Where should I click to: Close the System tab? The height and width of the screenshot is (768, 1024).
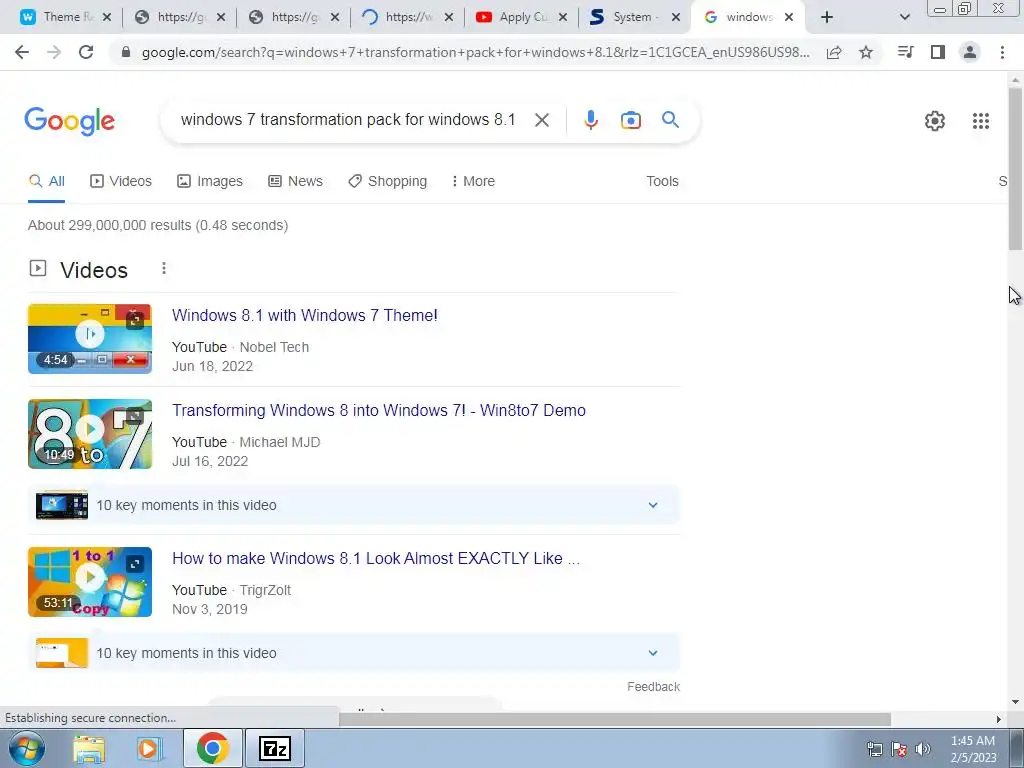(677, 17)
